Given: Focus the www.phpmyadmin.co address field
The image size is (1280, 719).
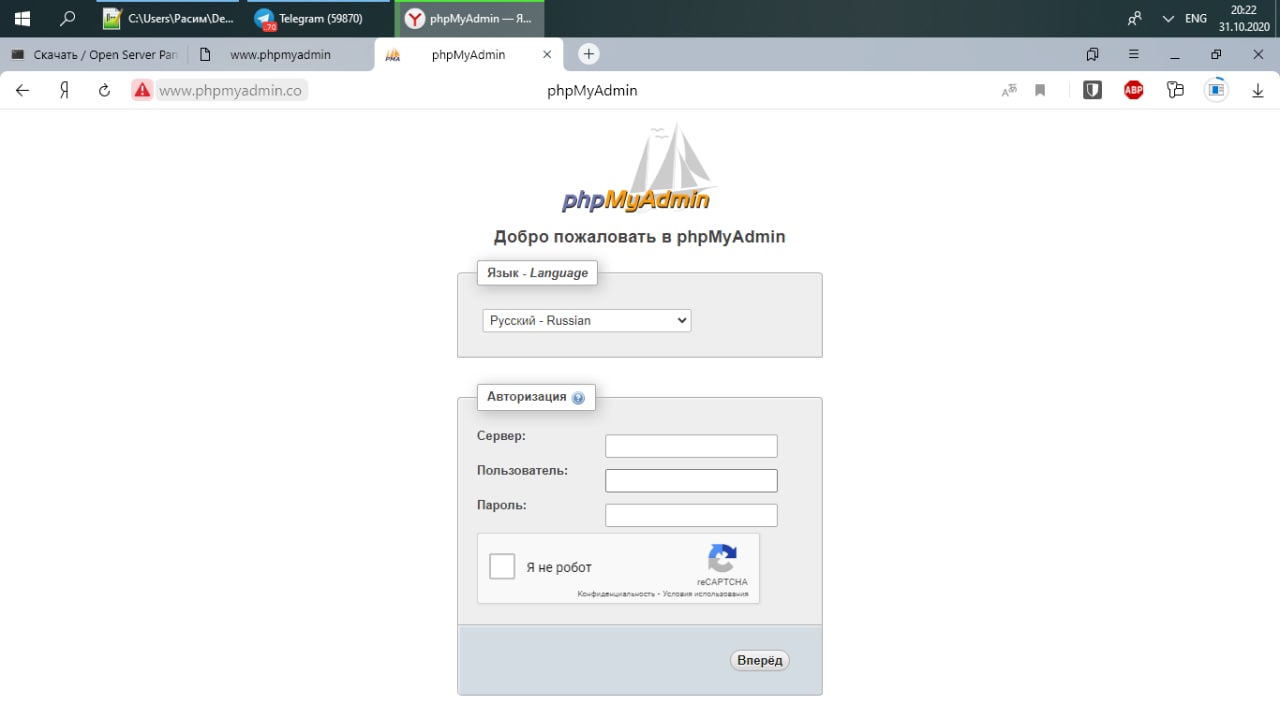Looking at the screenshot, I should click(231, 90).
